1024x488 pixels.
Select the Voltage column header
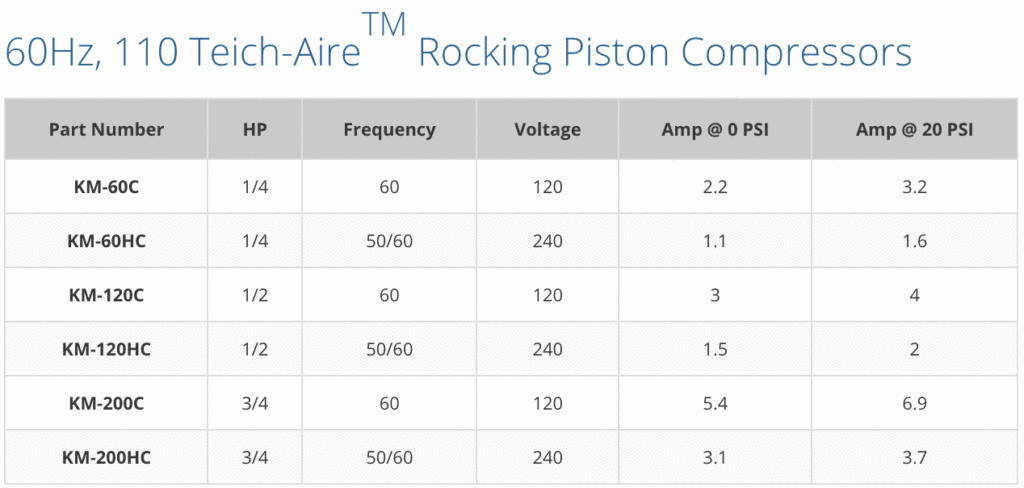pyautogui.click(x=547, y=130)
